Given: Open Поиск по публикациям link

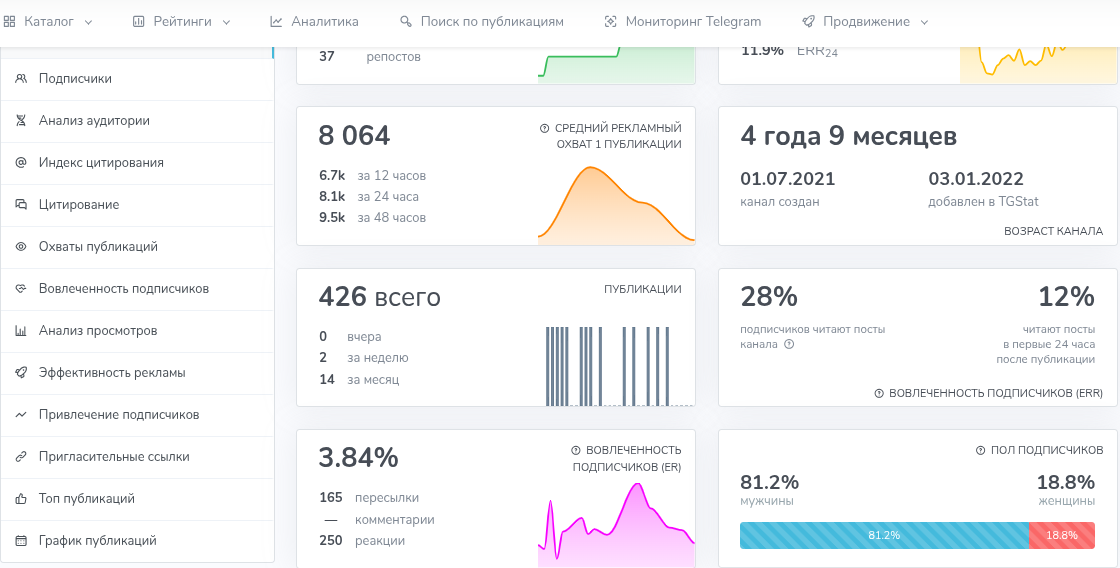Looking at the screenshot, I should pyautogui.click(x=482, y=21).
